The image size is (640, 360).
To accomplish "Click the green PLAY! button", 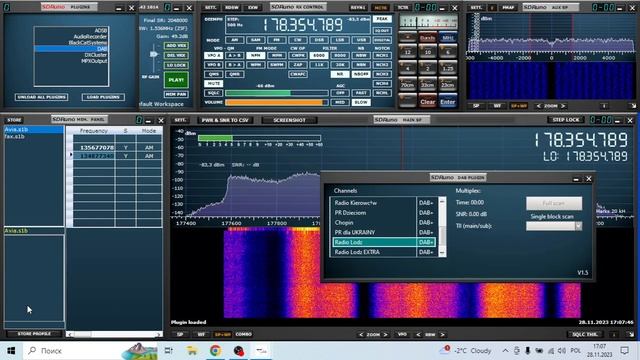I will coord(176,80).
